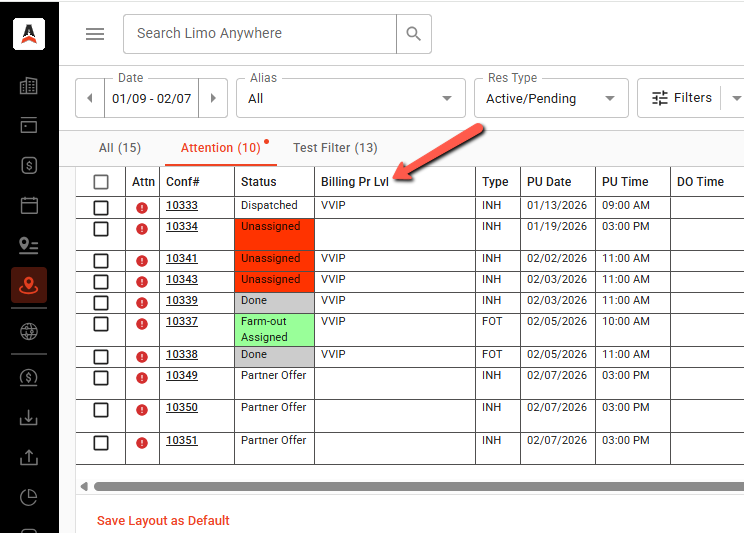
Task: Check the select-all checkbox in table header
Action: pyautogui.click(x=101, y=182)
